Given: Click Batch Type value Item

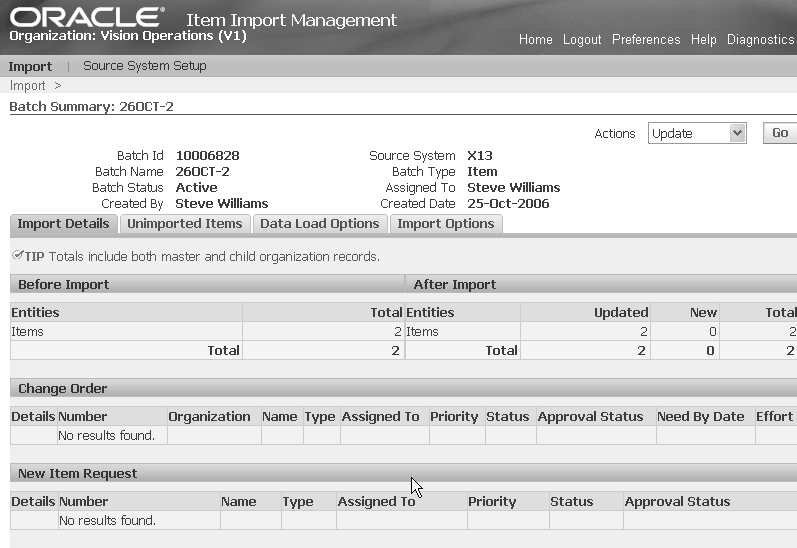Looking at the screenshot, I should click(x=482, y=171).
